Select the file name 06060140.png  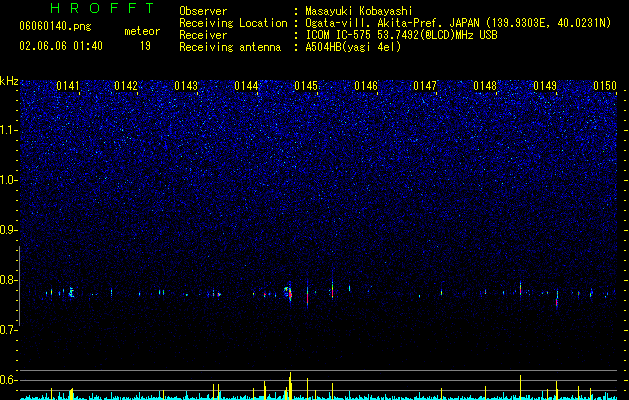pos(55,27)
